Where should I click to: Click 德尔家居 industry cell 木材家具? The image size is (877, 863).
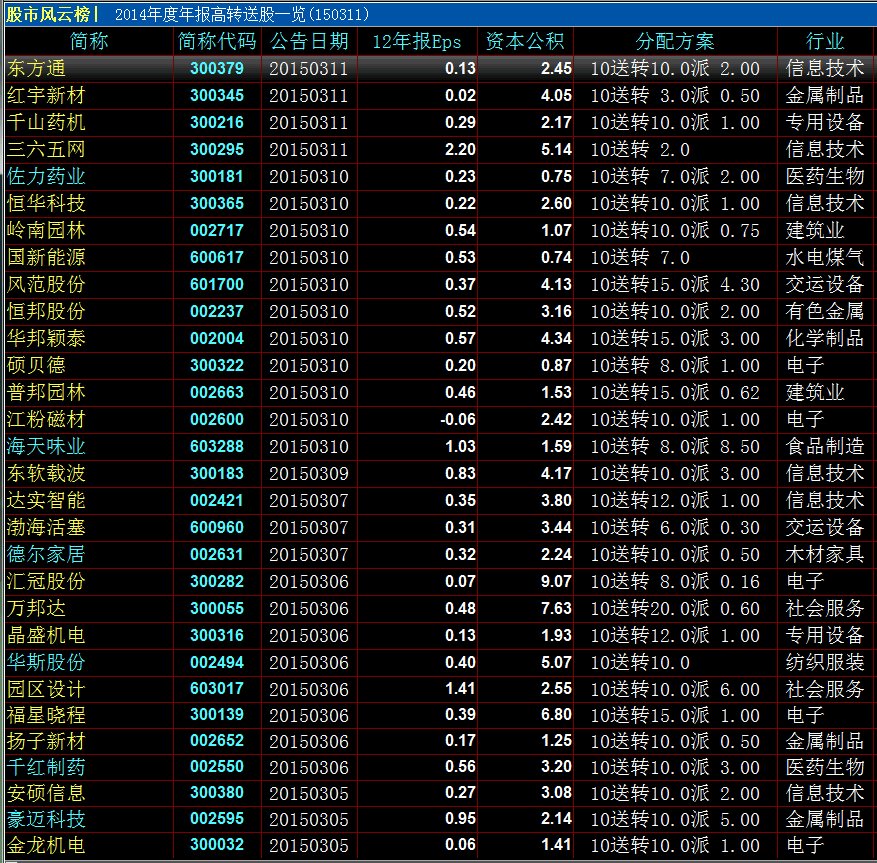pos(825,555)
